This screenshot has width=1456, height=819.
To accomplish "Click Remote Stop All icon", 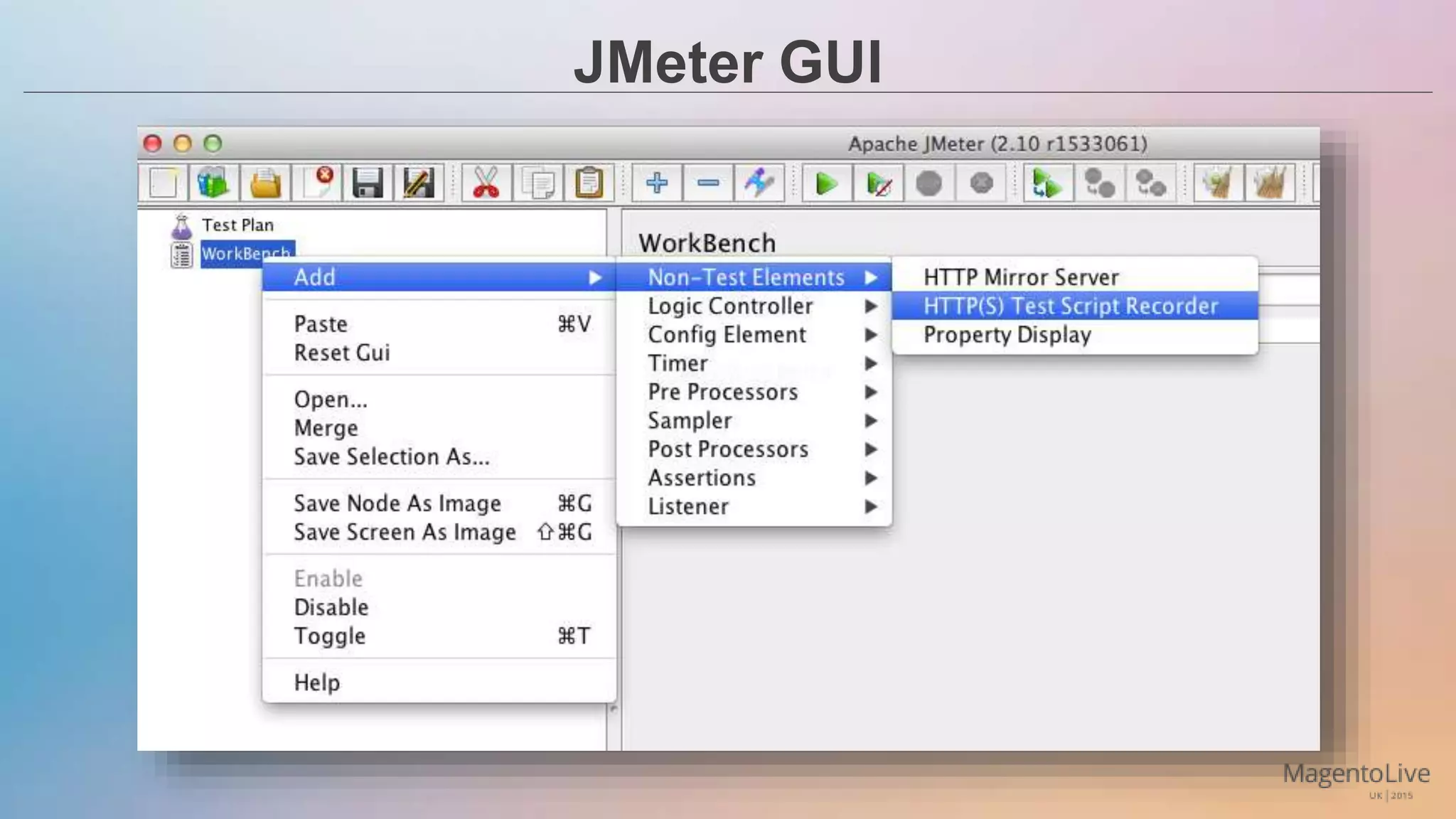I will [x=1099, y=183].
